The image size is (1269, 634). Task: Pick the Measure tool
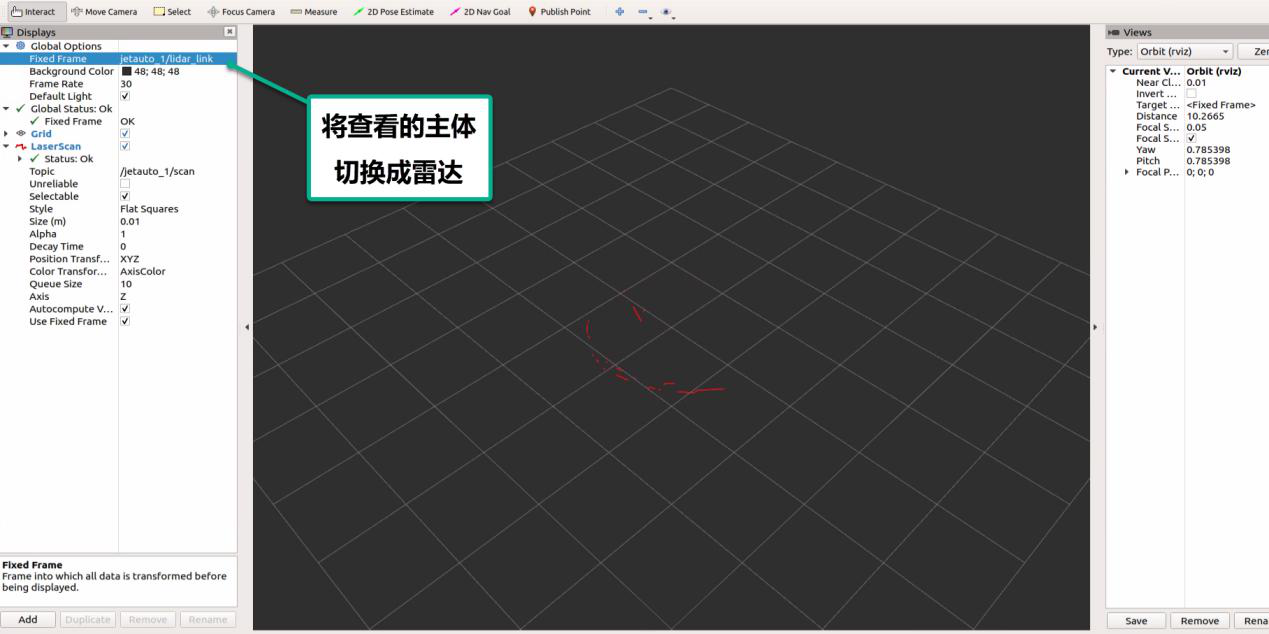313,12
